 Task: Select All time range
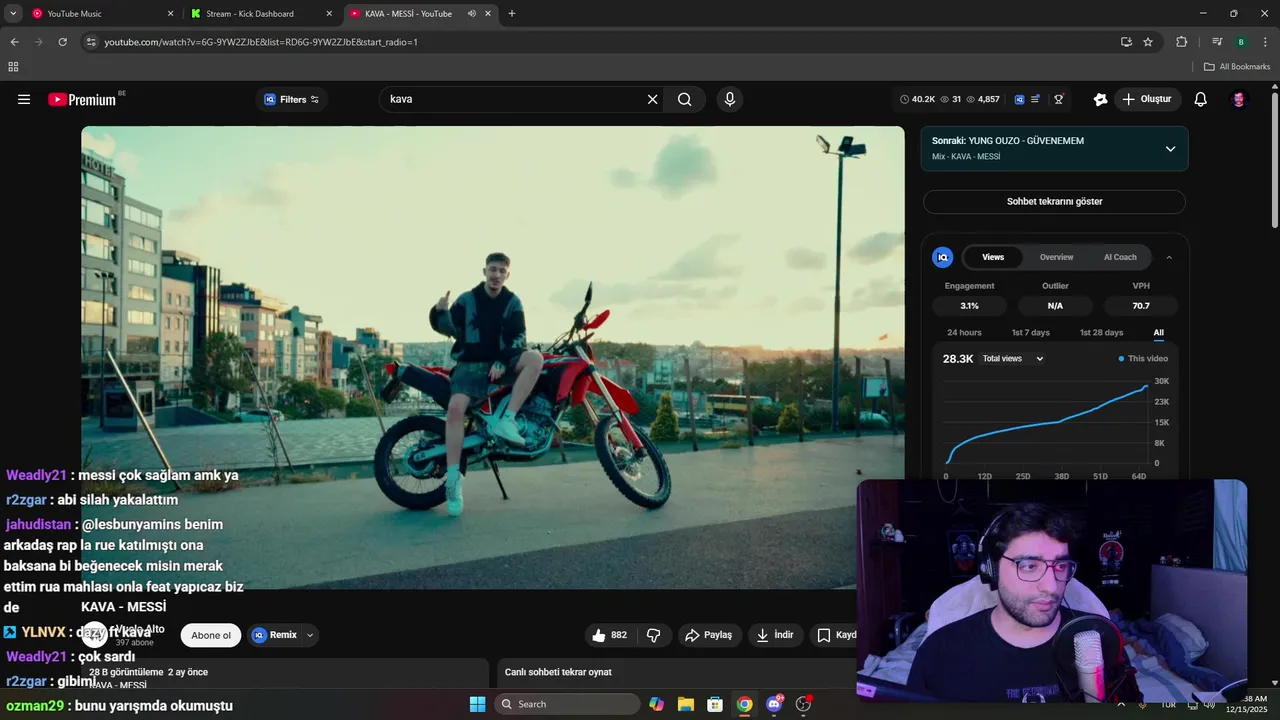[1158, 332]
